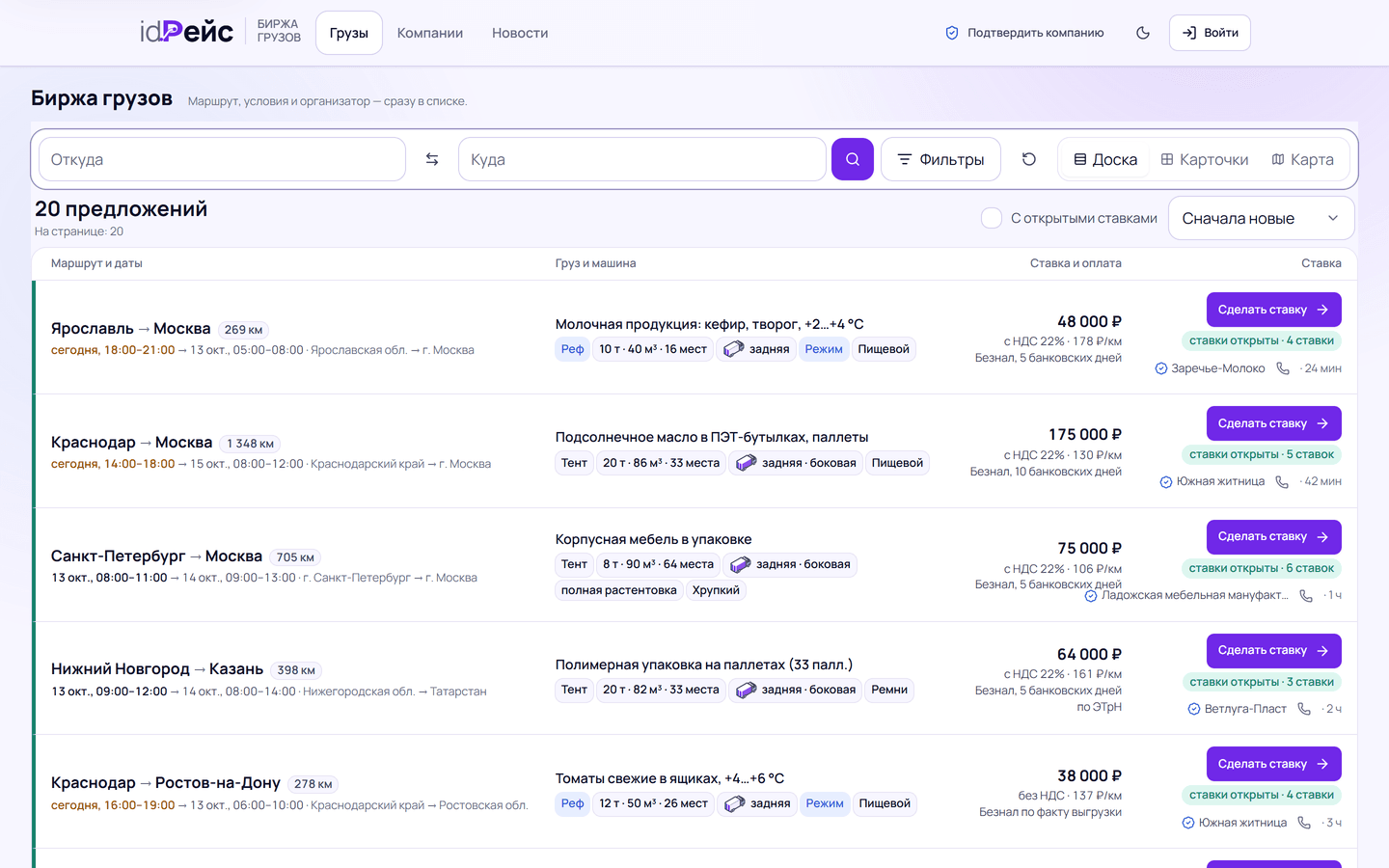Click ставки открыты · 6 ставок badge
This screenshot has height=868, width=1389.
(1262, 568)
